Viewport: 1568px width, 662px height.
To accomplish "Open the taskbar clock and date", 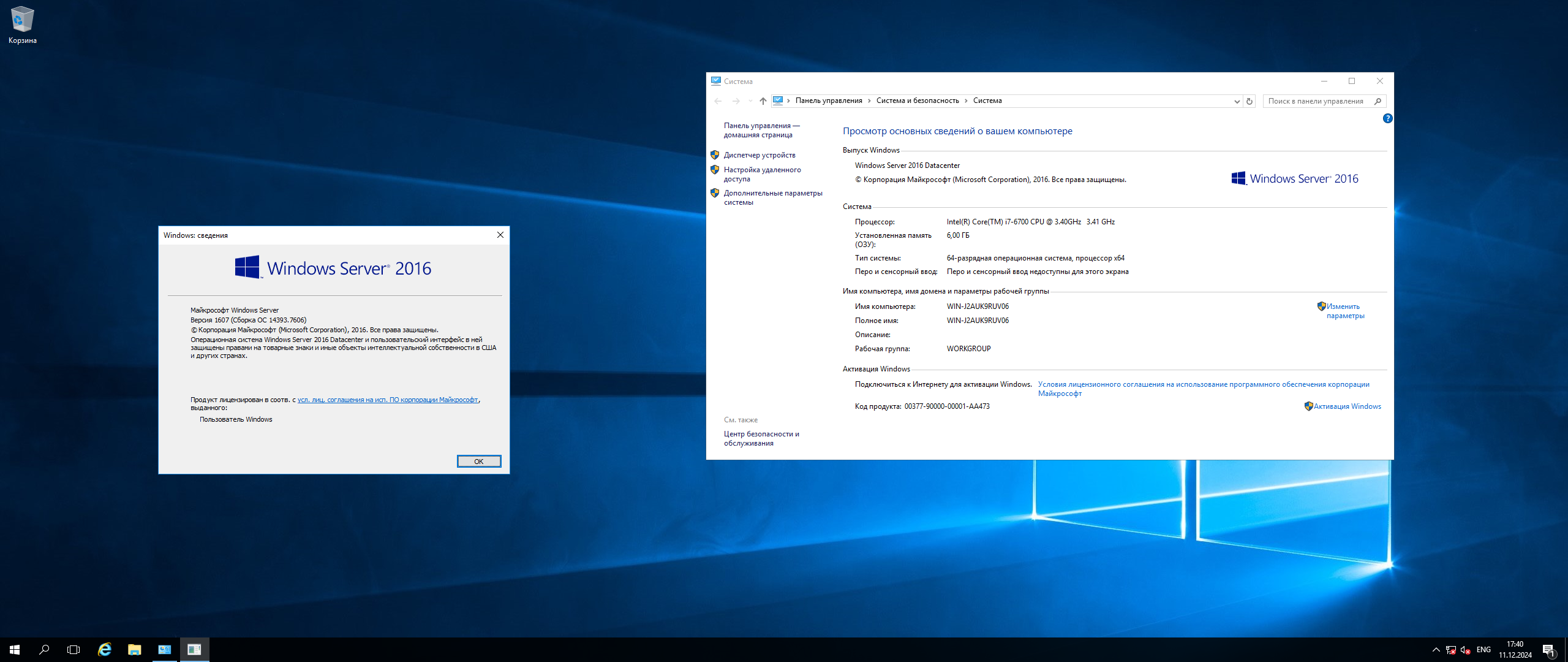I will (1515, 650).
